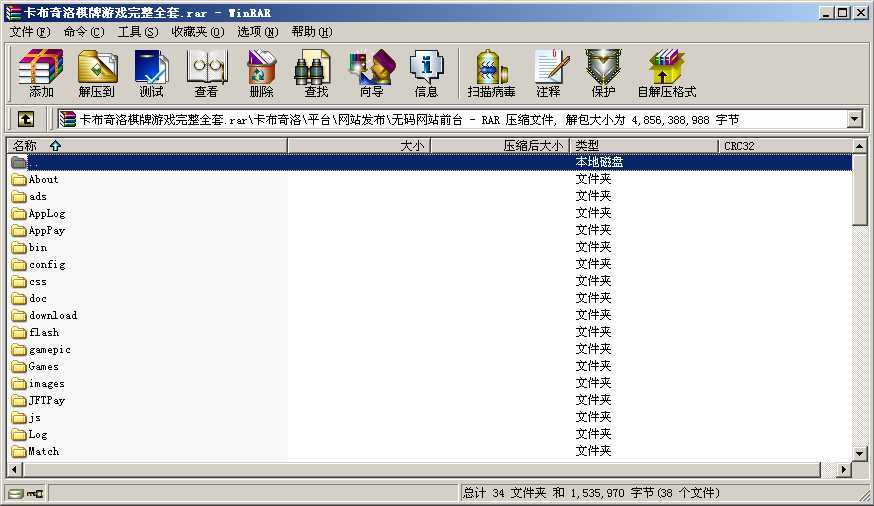Open the 查看 (View) tool
The image size is (874, 506).
click(206, 73)
